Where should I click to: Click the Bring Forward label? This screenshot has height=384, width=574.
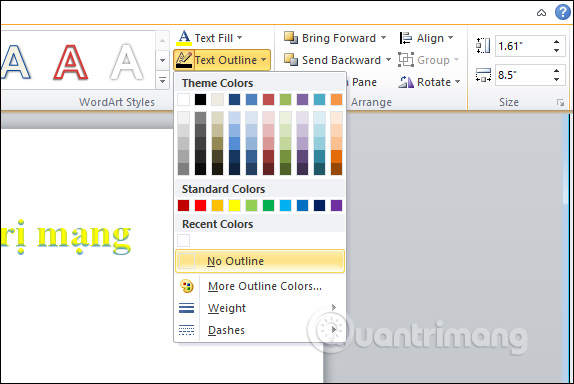[339, 38]
